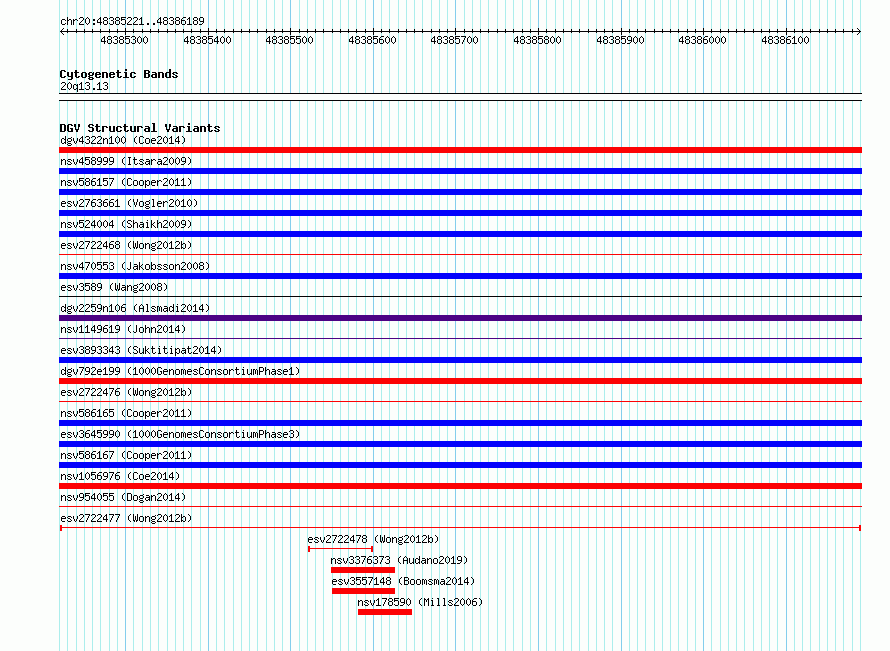Open esv3645990 (1000GenomesConsortiumPhase3) label
This screenshot has width=890, height=651.
point(180,434)
